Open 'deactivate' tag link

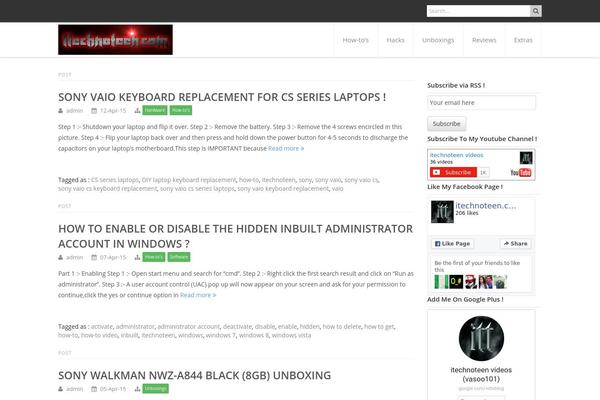(237, 327)
